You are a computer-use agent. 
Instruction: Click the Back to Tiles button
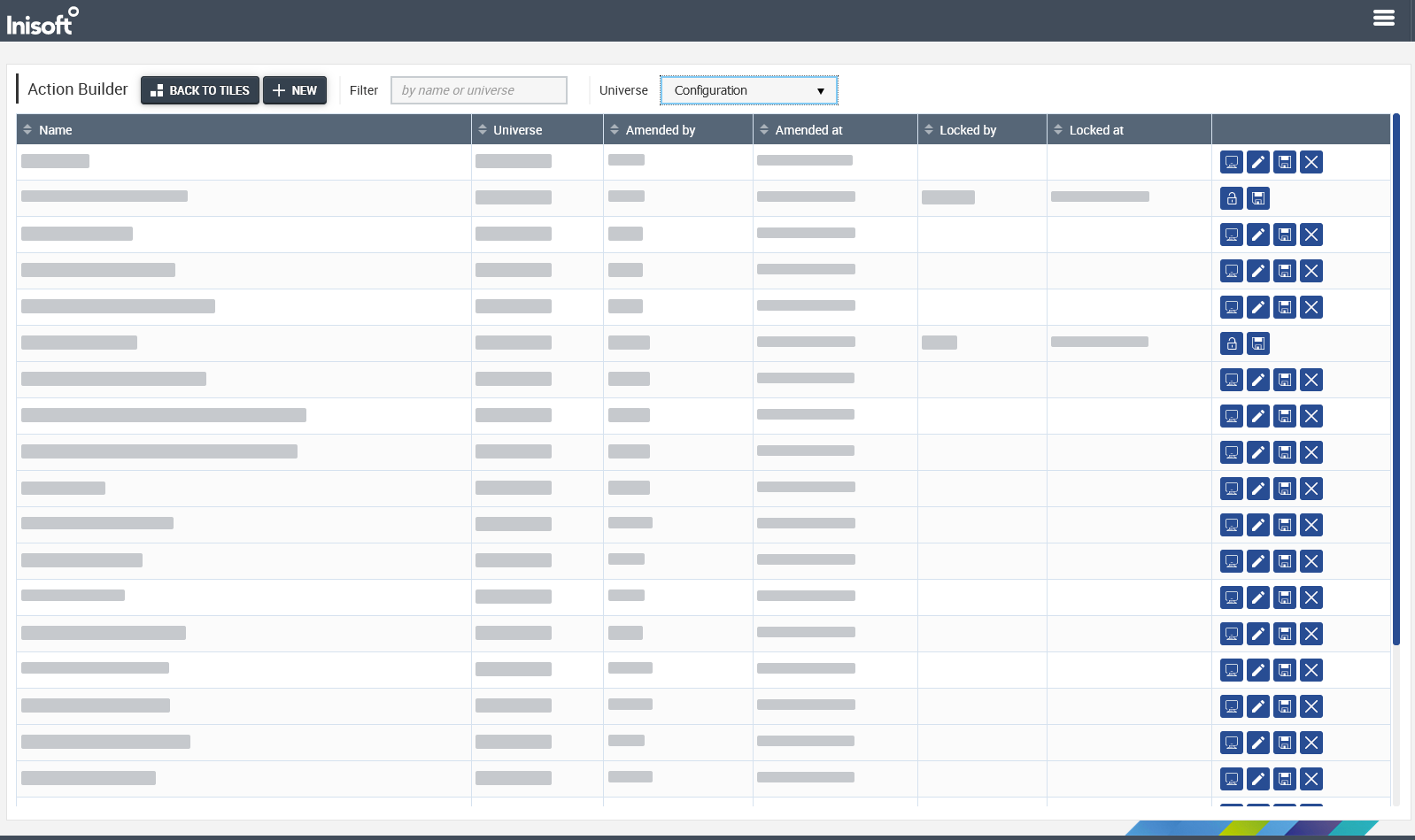200,90
